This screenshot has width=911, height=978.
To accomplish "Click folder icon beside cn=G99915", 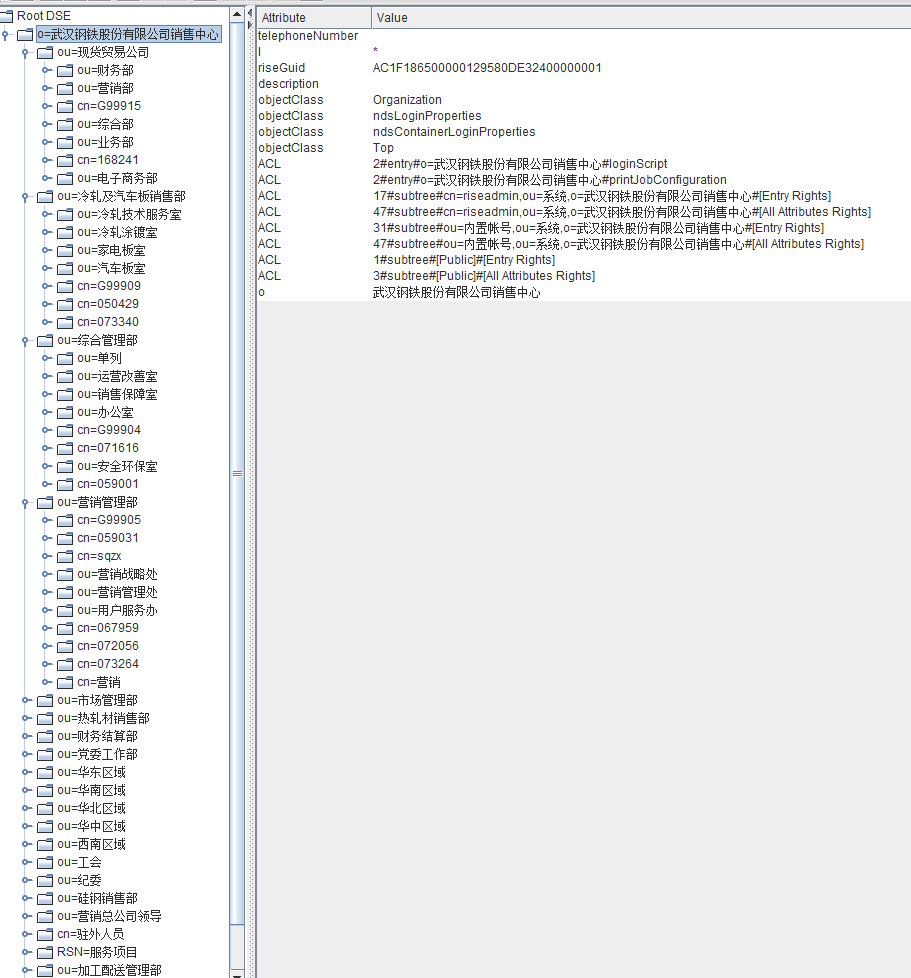I will click(65, 106).
